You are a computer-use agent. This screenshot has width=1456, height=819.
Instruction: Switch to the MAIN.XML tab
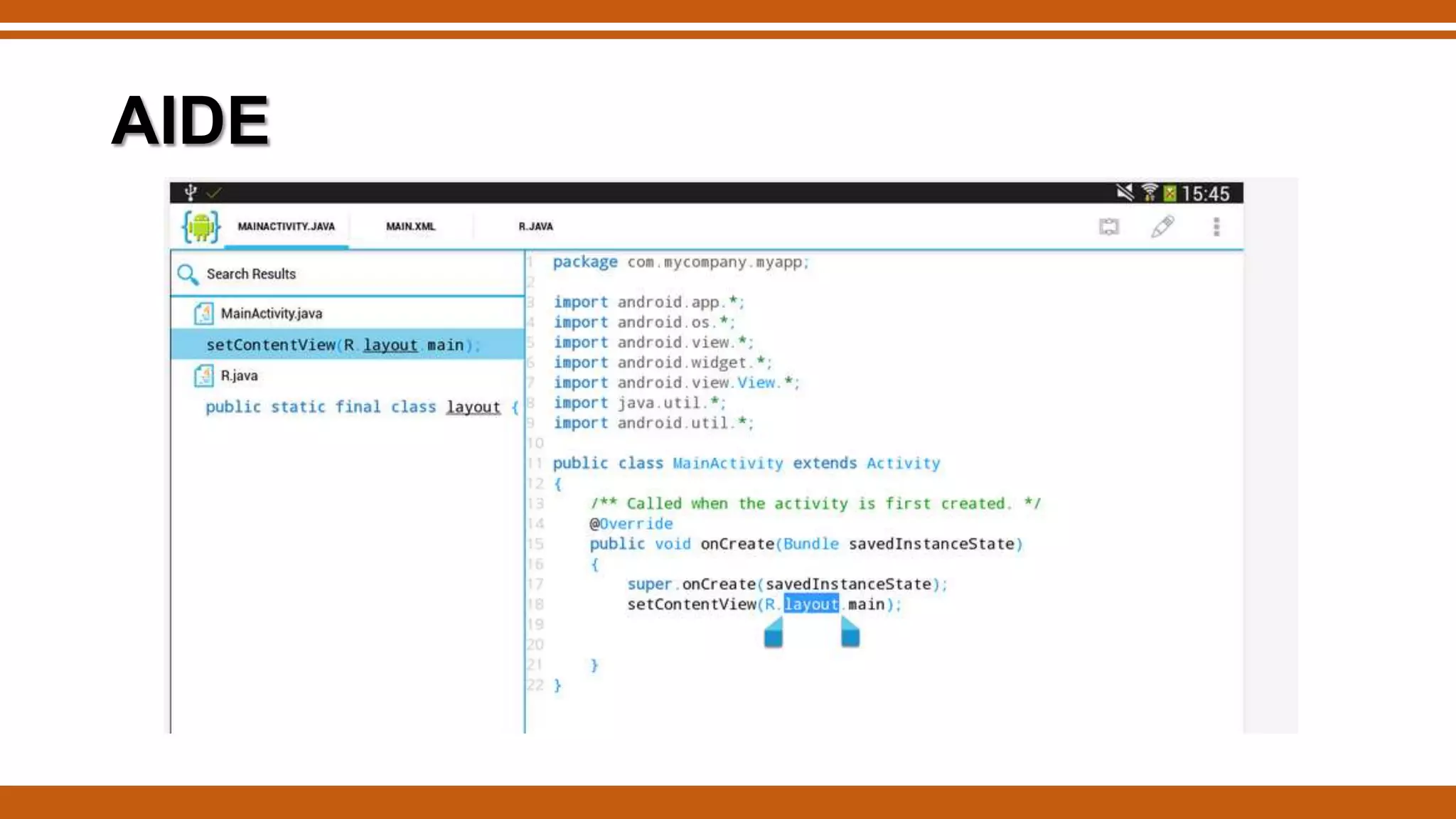click(x=410, y=227)
